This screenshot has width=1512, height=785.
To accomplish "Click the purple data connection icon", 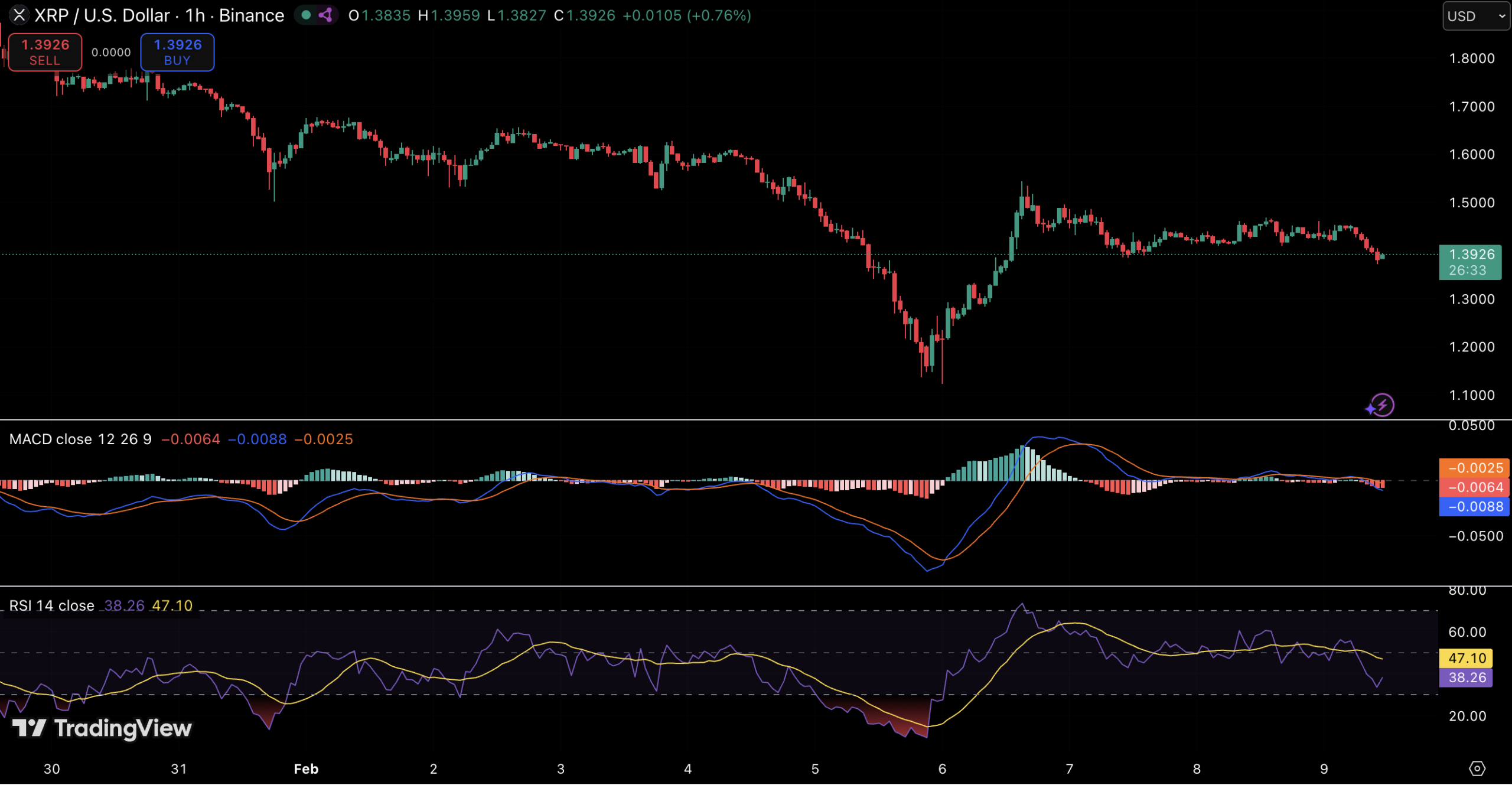I will pos(325,15).
